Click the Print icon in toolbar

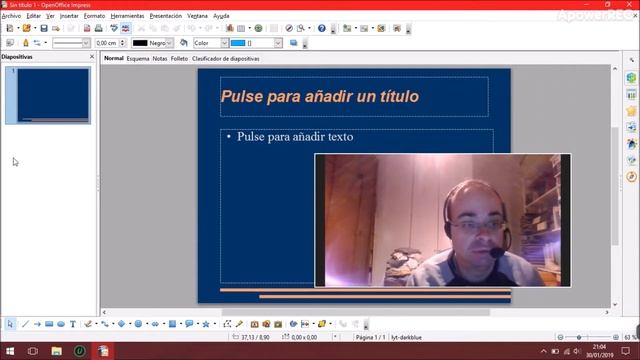98,28
